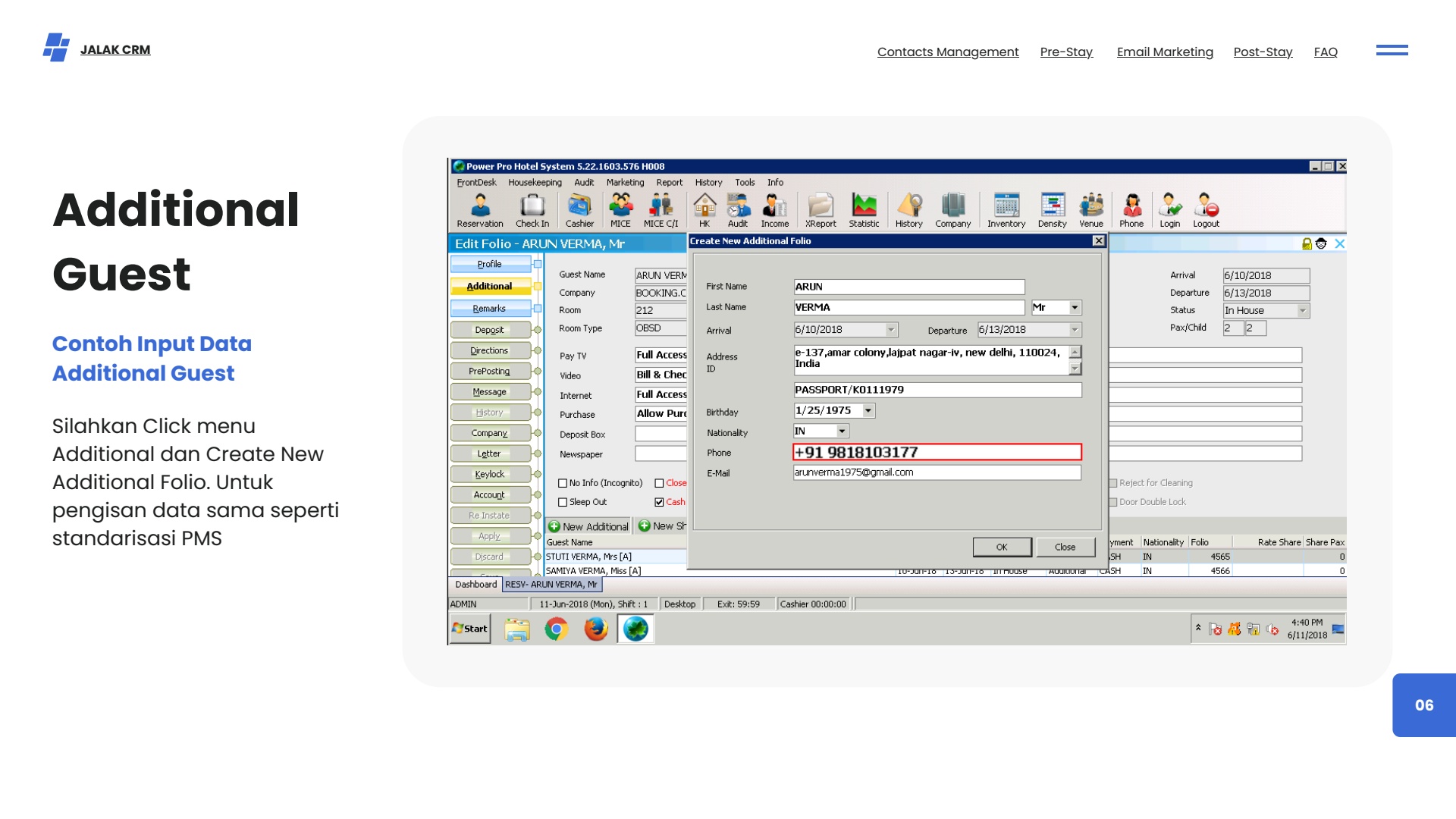The width and height of the screenshot is (1456, 819).
Task: Open the Nationality IN dropdown
Action: pos(842,431)
